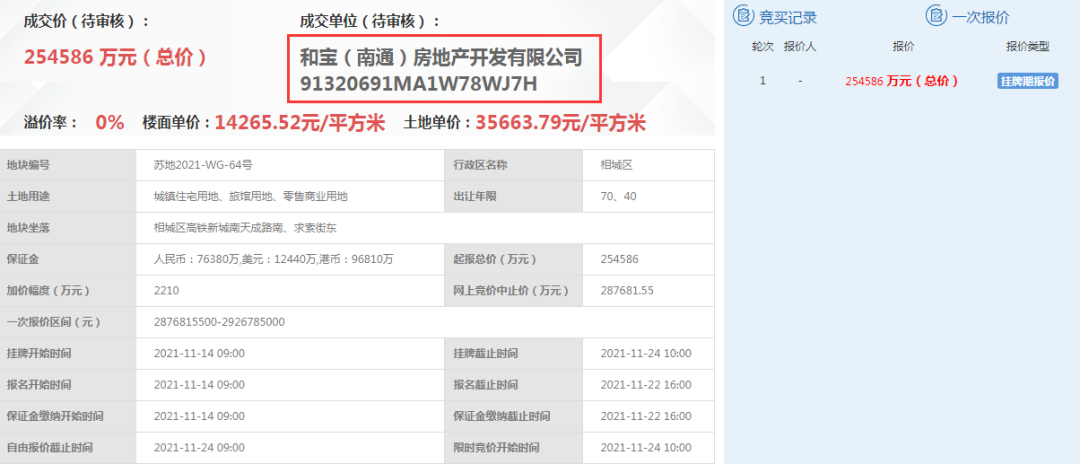Viewport: 1080px width, 464px height.
Task: Click the 报价类型 column header
Action: (1028, 47)
